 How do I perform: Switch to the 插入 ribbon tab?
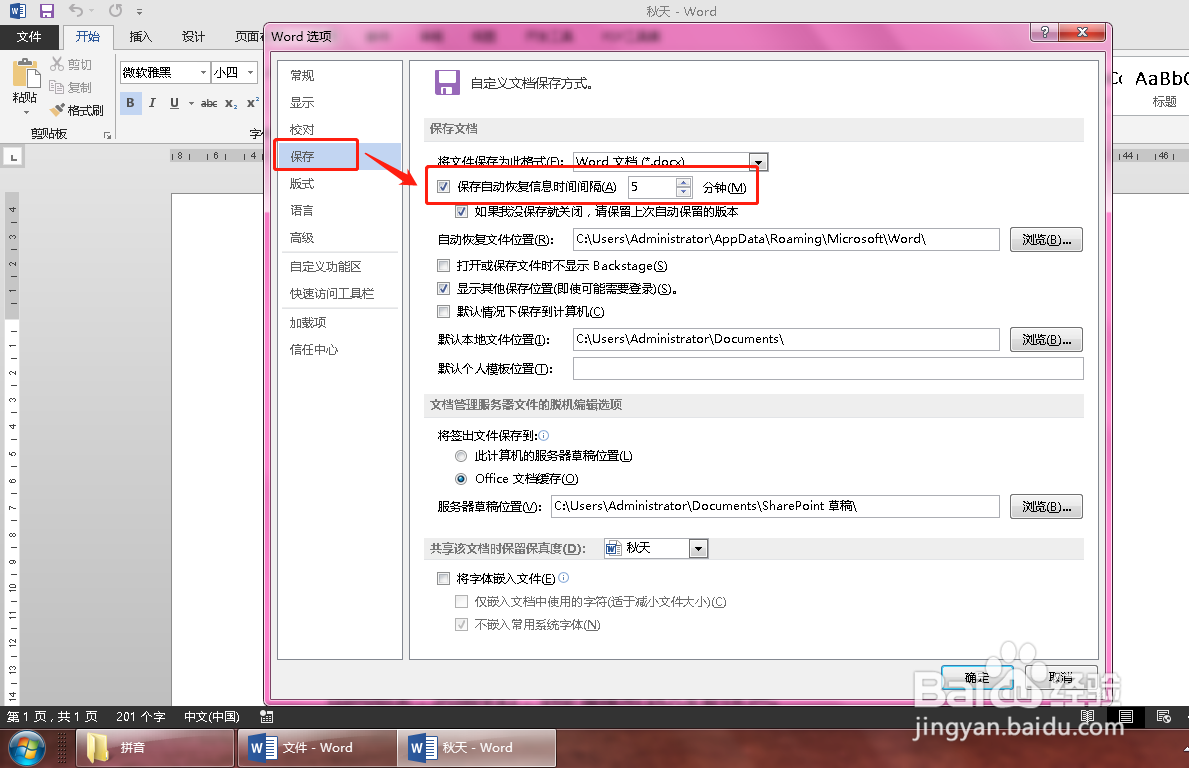click(x=140, y=36)
